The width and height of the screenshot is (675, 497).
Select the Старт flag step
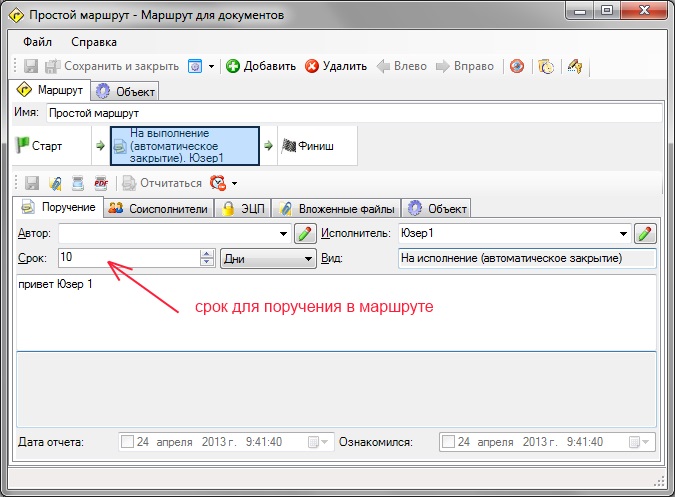pos(39,146)
